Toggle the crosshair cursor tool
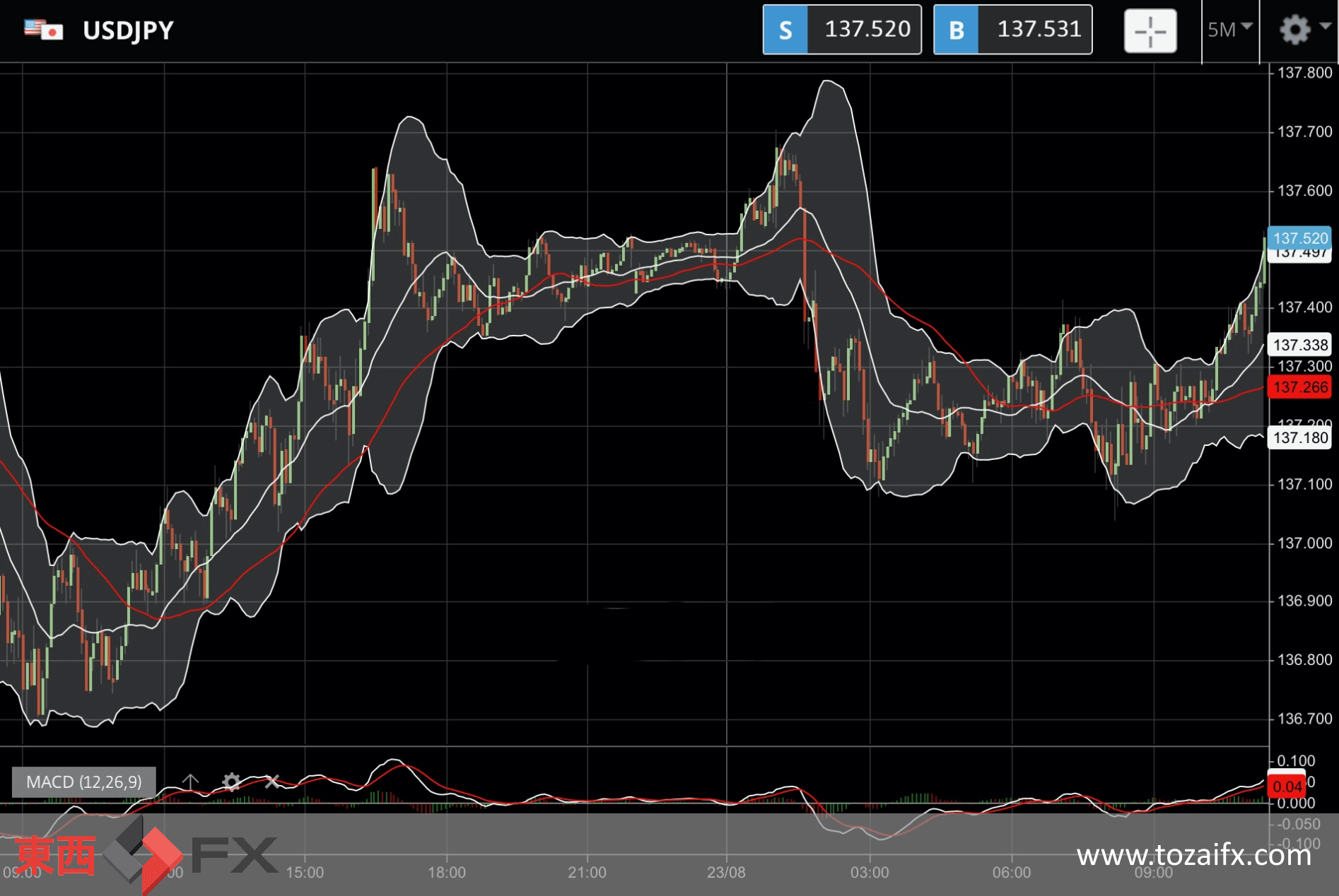The image size is (1339, 896). [x=1150, y=31]
